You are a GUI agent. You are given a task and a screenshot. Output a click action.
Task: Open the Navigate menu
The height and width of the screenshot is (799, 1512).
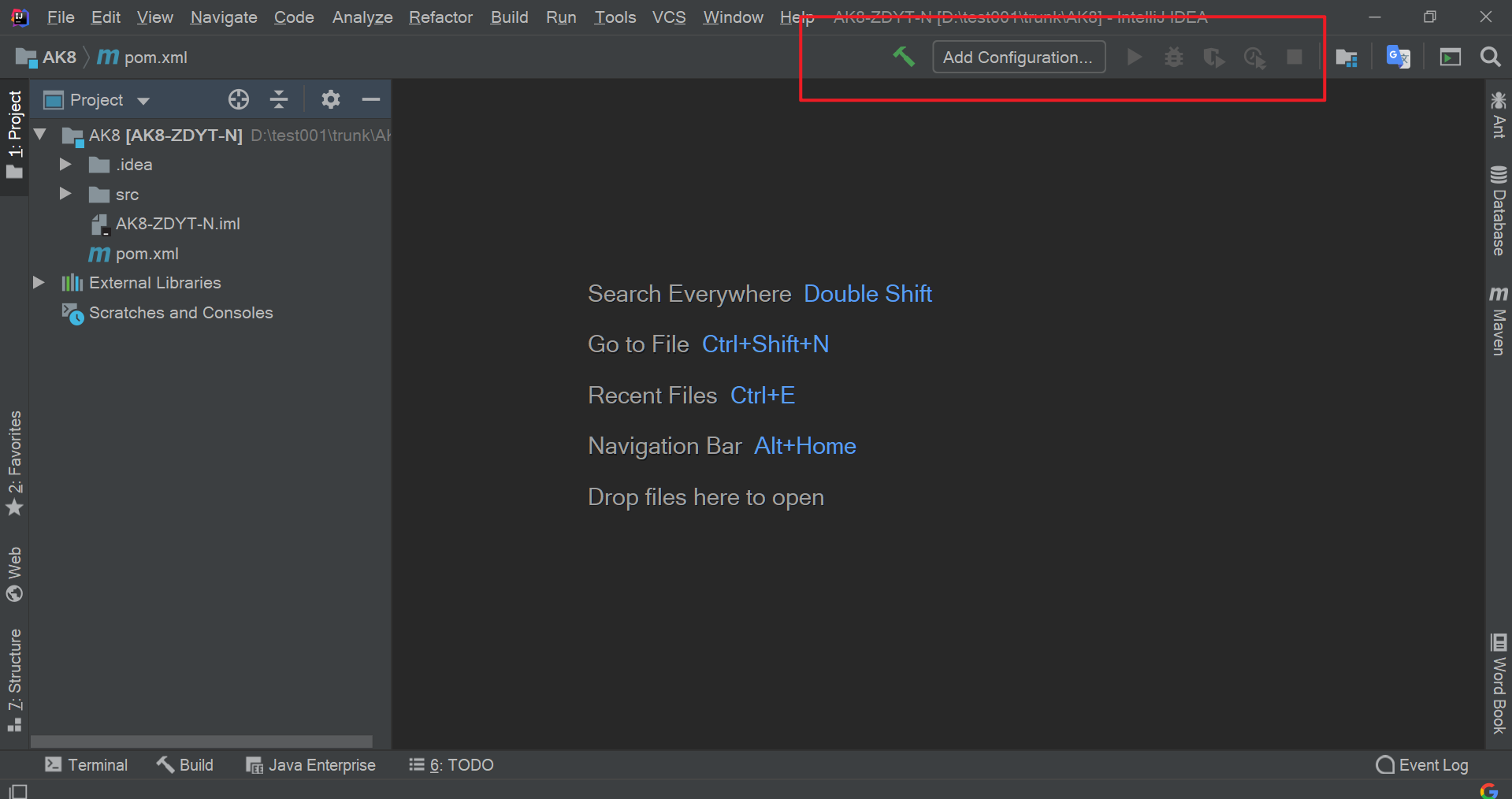pyautogui.click(x=224, y=17)
